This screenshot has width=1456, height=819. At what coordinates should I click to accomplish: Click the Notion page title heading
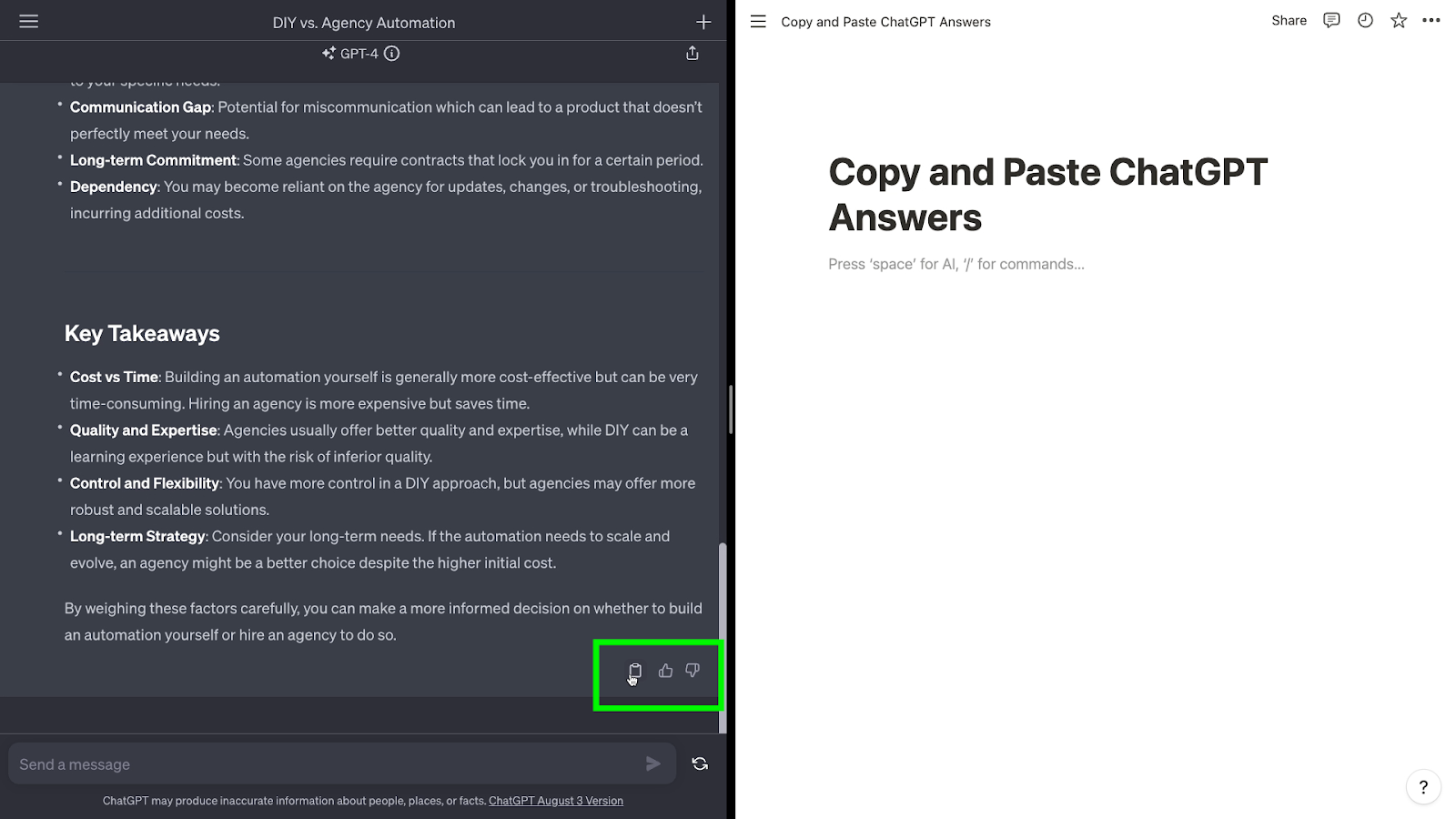(x=1047, y=195)
